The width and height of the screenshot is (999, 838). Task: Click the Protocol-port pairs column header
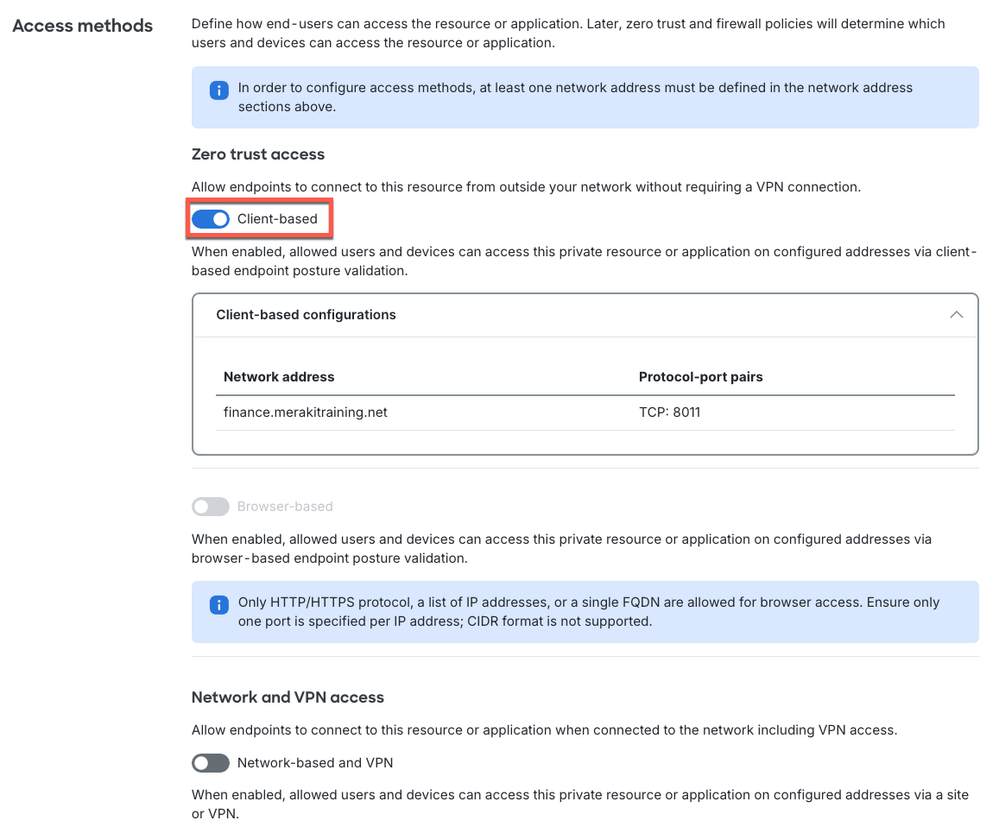(700, 377)
